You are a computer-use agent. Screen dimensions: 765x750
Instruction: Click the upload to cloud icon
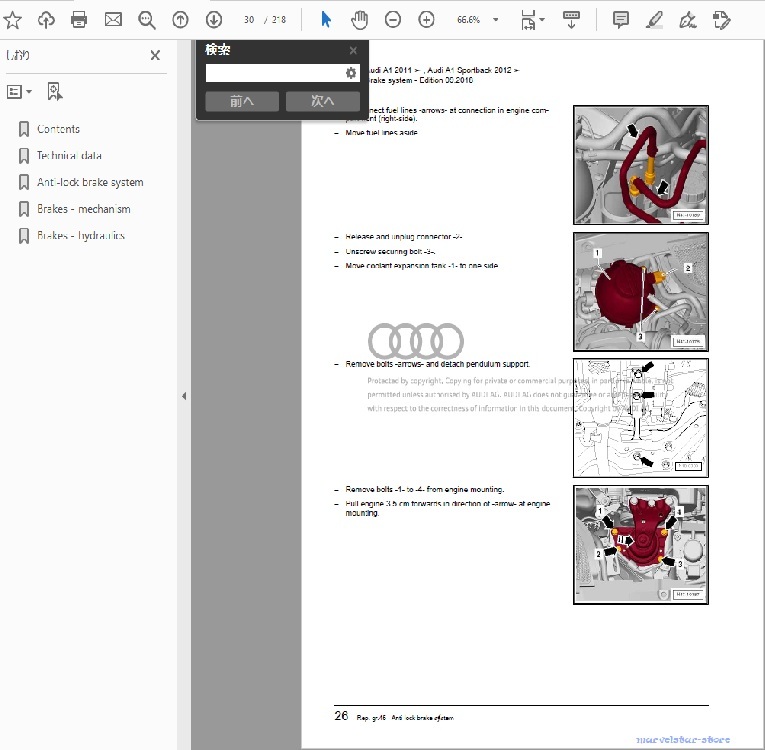pos(46,20)
